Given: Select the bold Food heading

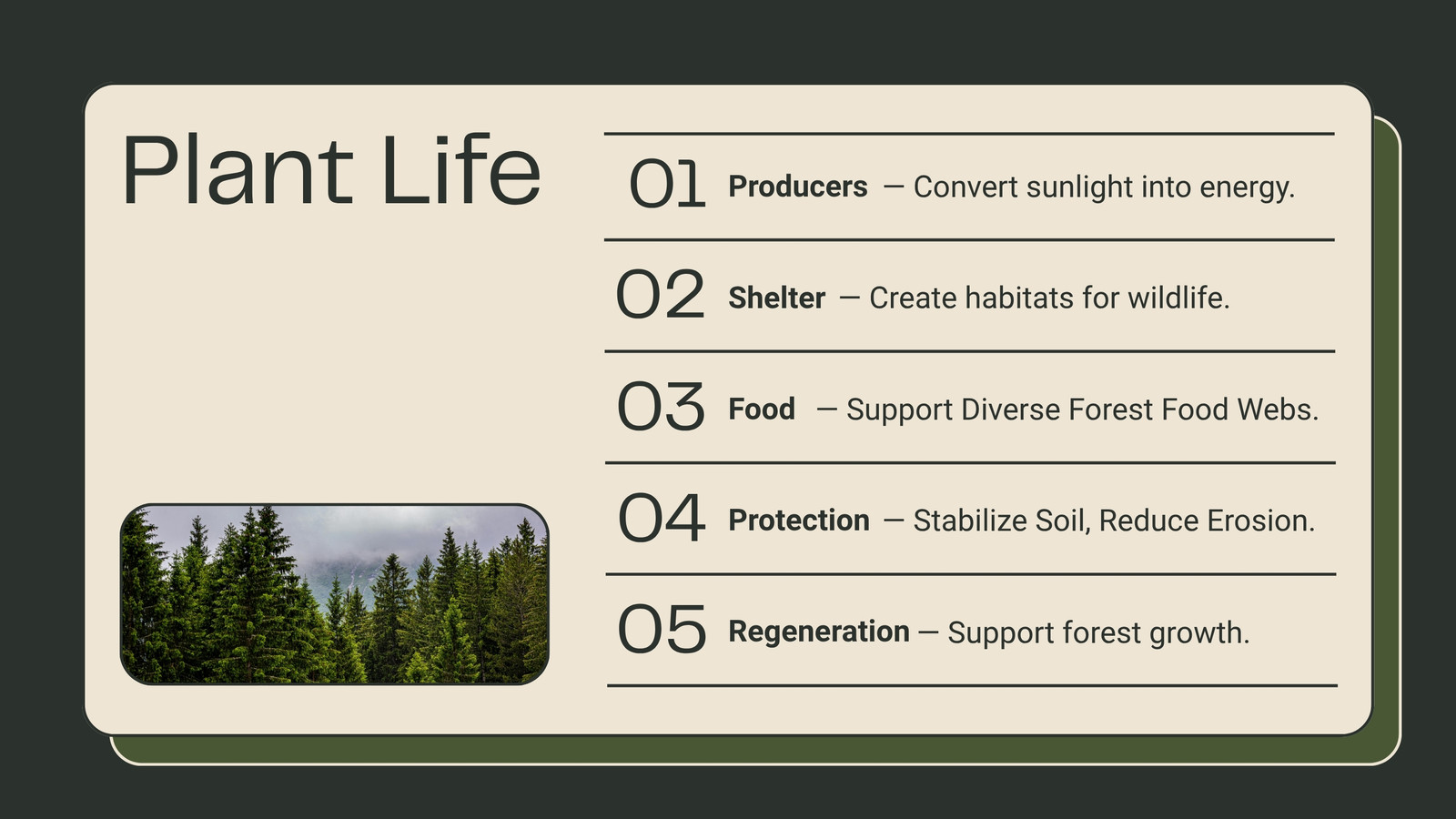Looking at the screenshot, I should 762,409.
